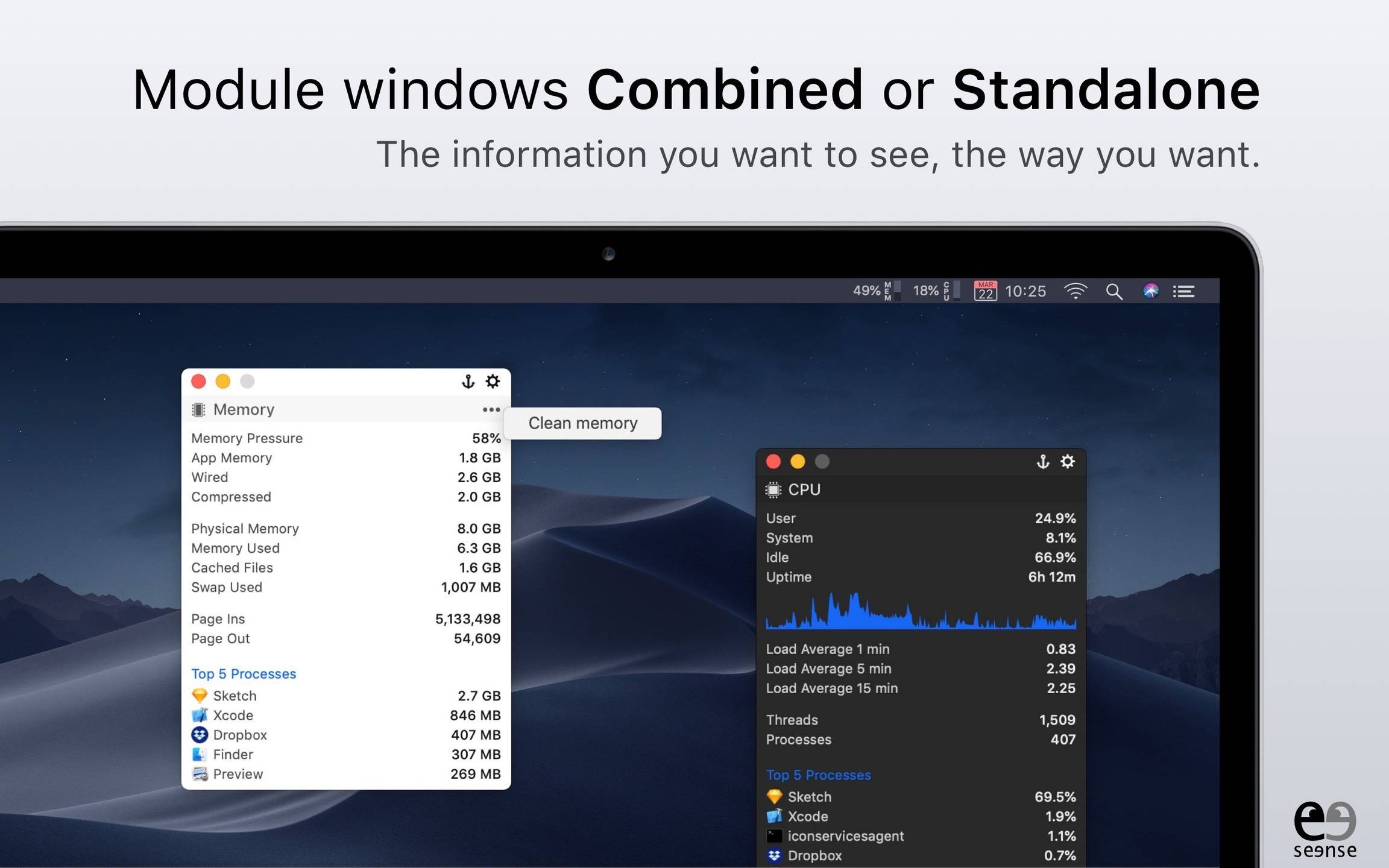The image size is (1389, 868).
Task: Click Top 5 Processes link in CPU window
Action: (x=818, y=775)
